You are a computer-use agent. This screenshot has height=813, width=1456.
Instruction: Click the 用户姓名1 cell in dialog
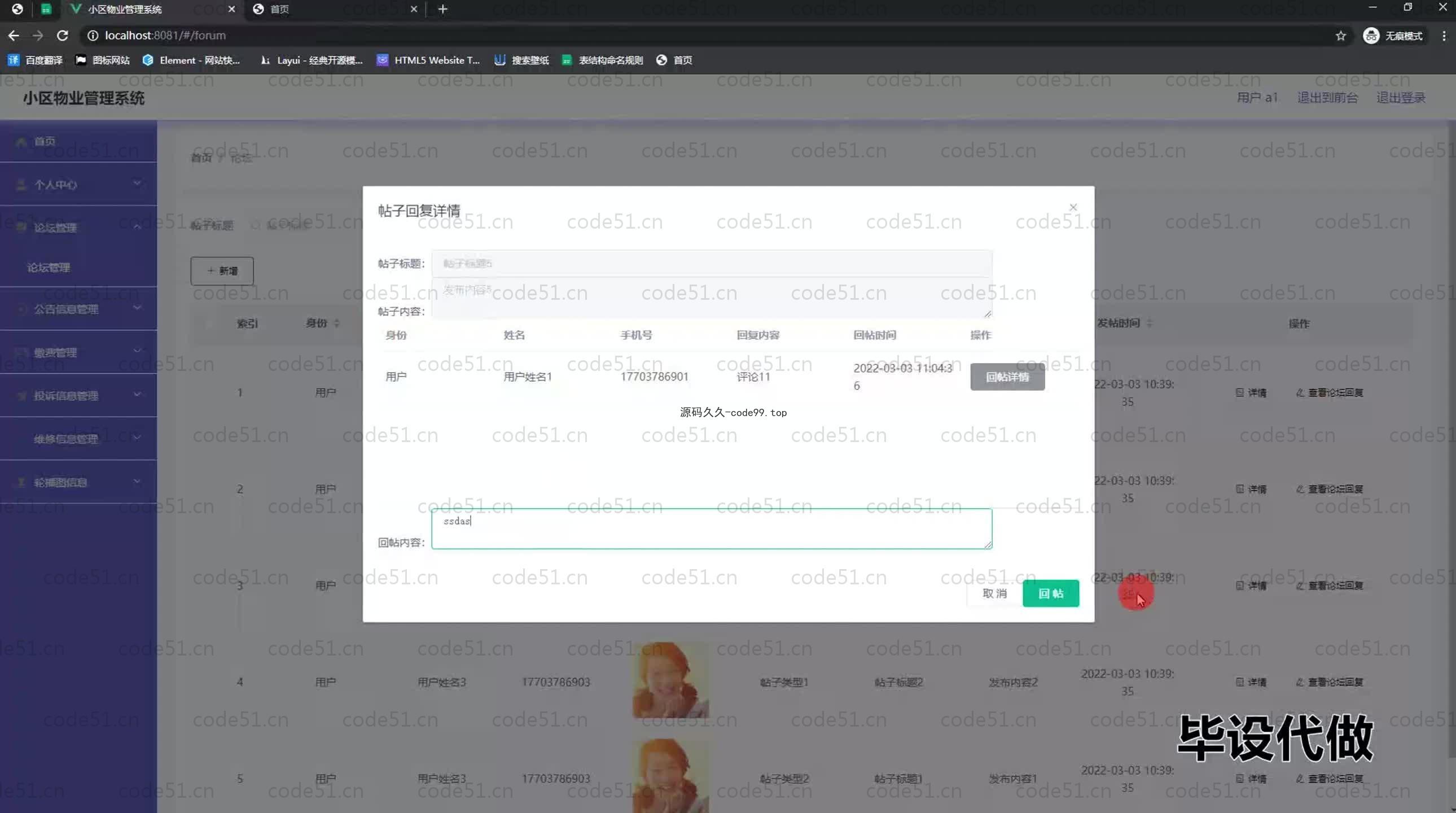527,377
